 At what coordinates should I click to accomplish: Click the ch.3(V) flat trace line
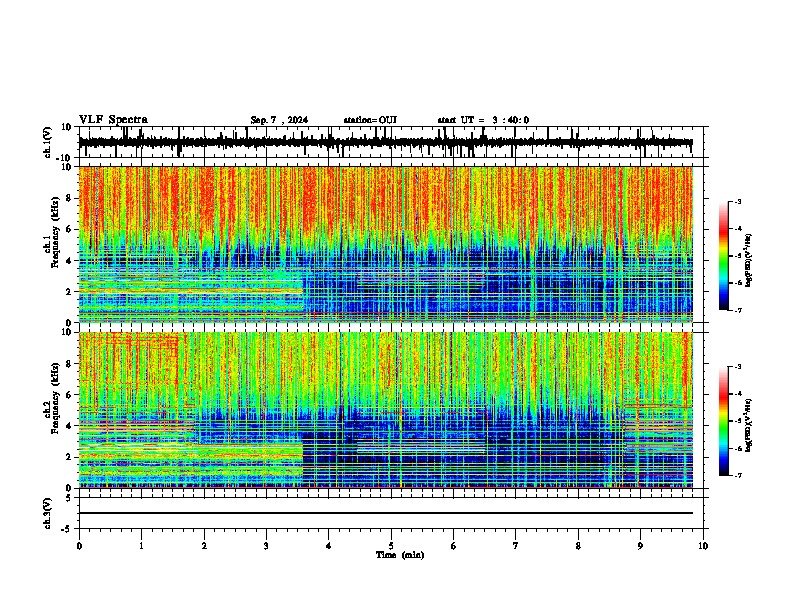coord(386,513)
